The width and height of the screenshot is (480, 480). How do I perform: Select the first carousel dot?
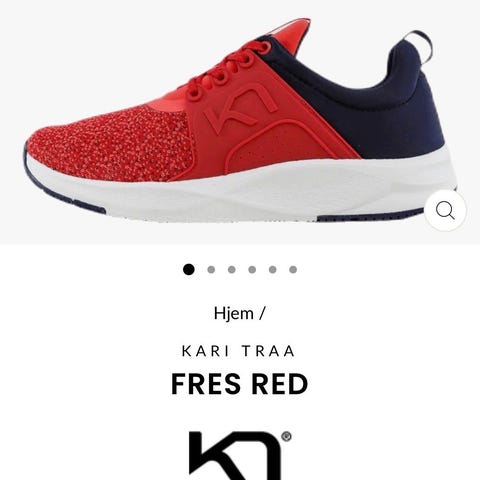[x=189, y=269]
